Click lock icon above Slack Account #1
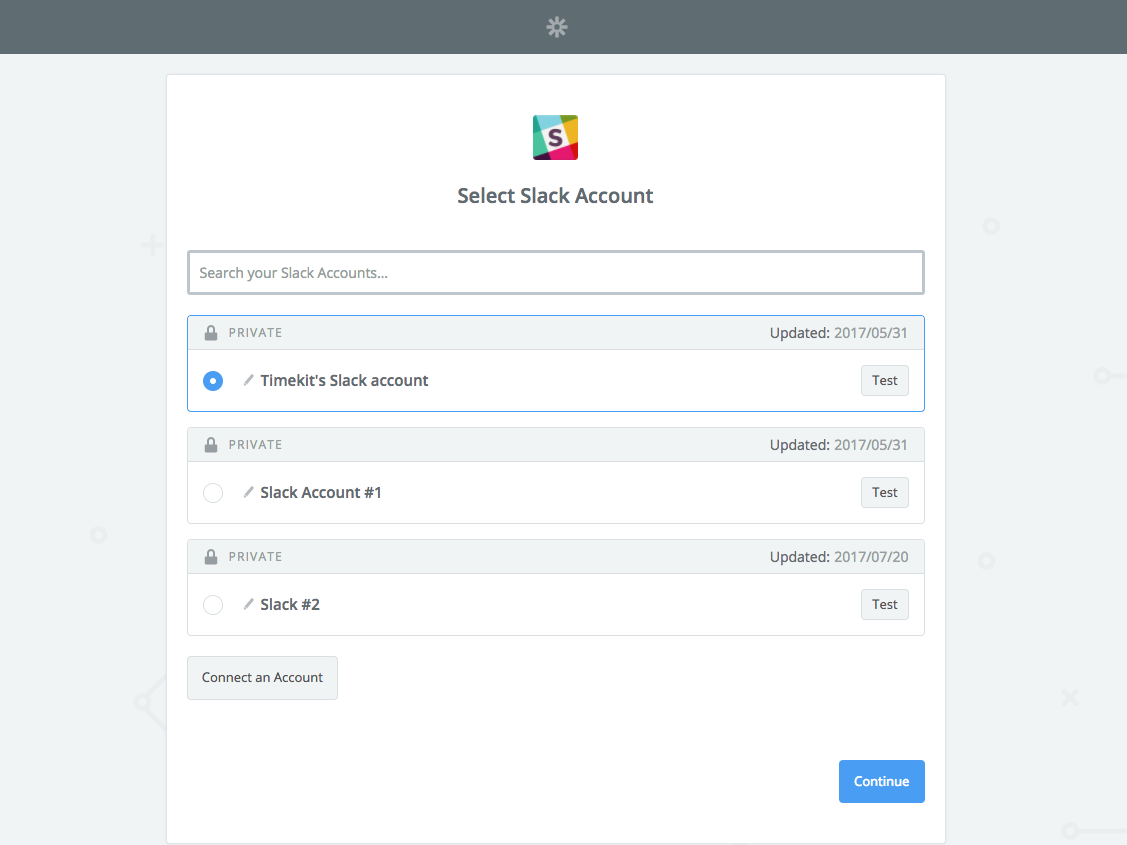This screenshot has height=845, width=1127. click(x=211, y=445)
